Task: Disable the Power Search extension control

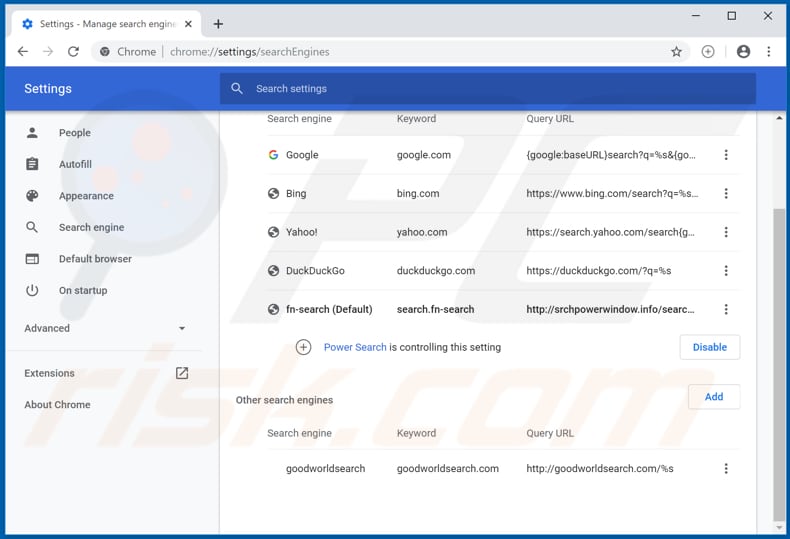Action: (709, 347)
